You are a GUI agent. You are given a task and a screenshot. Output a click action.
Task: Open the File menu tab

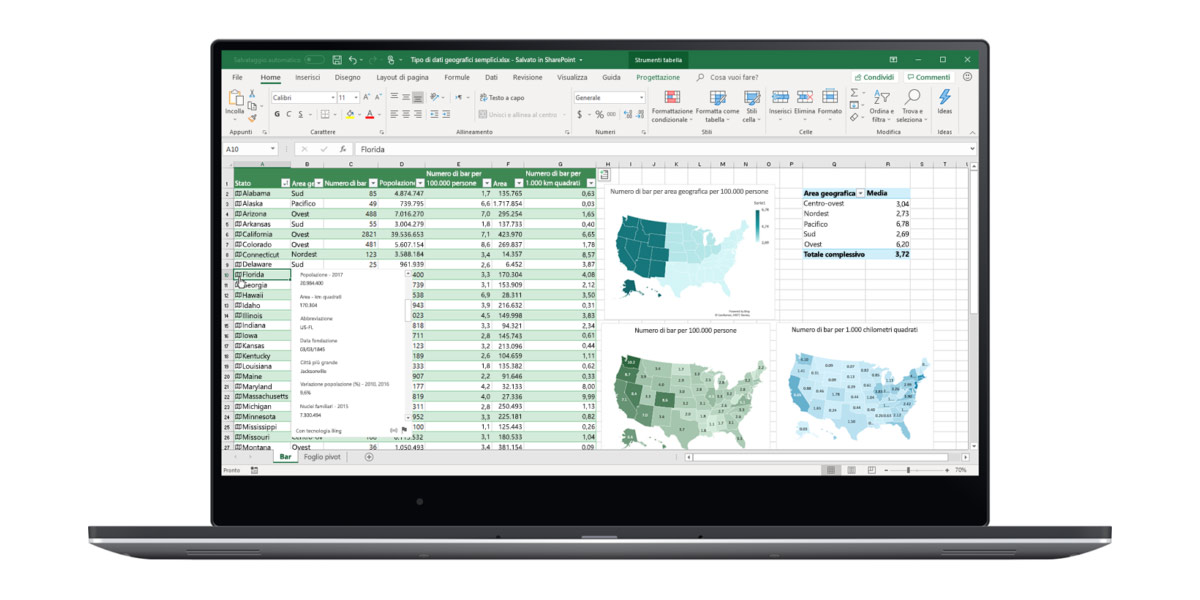pos(238,77)
